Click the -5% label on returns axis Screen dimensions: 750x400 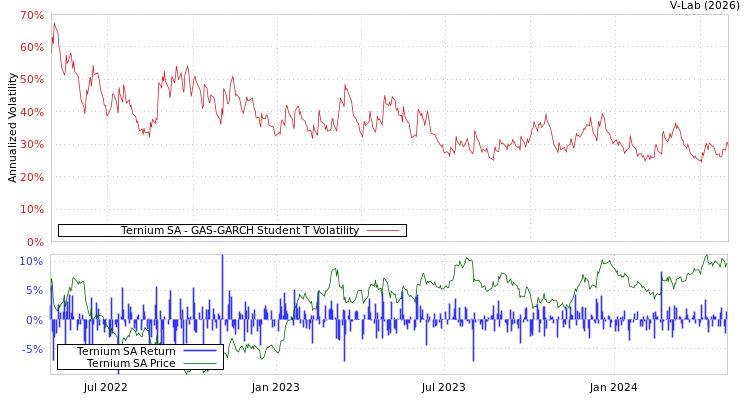click(31, 350)
